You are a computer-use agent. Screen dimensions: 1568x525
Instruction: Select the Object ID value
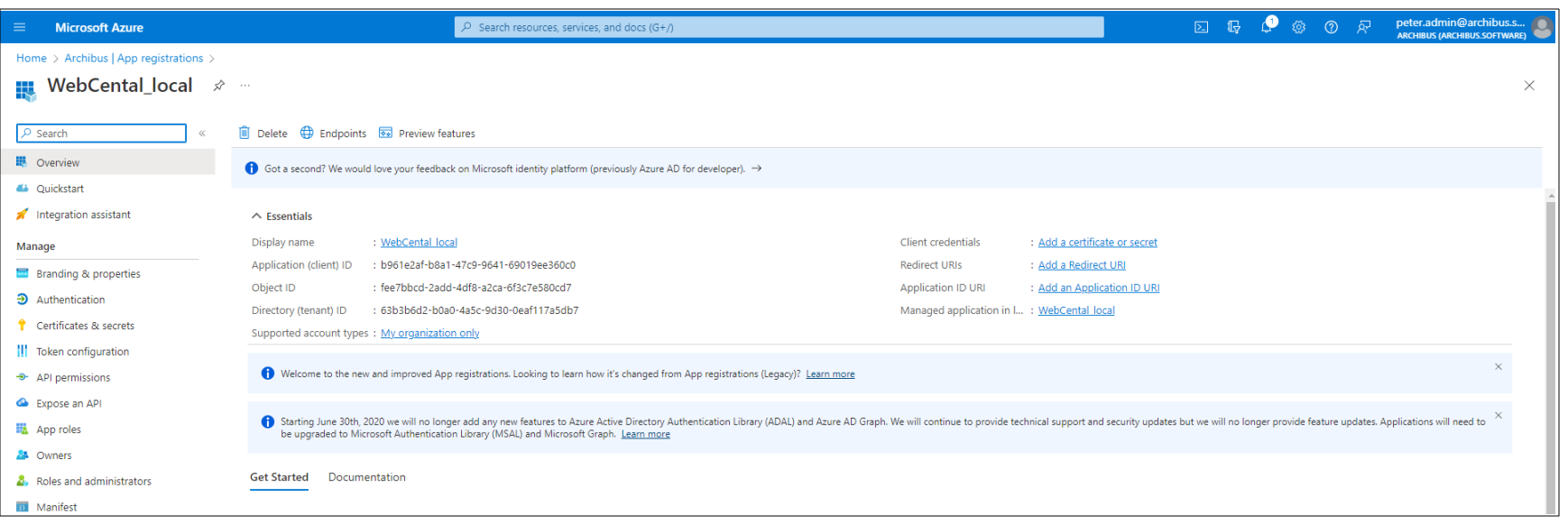pyautogui.click(x=475, y=288)
